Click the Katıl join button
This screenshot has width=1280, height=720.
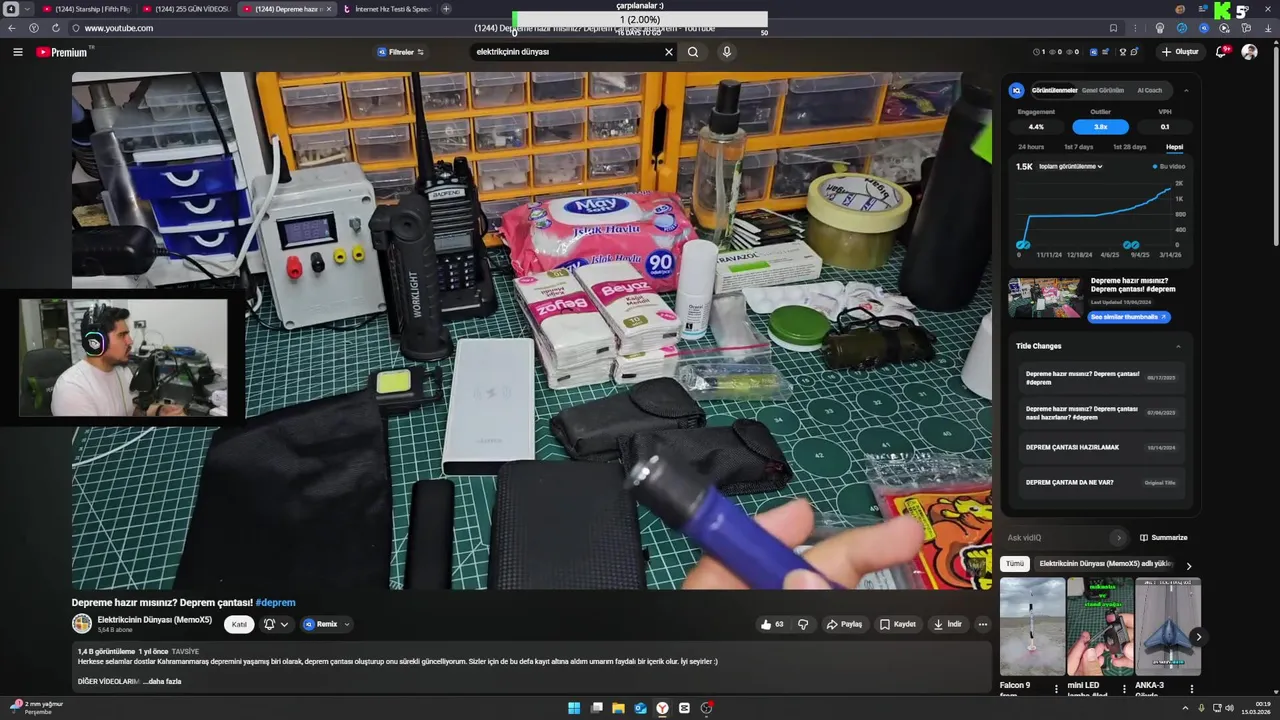(x=239, y=624)
